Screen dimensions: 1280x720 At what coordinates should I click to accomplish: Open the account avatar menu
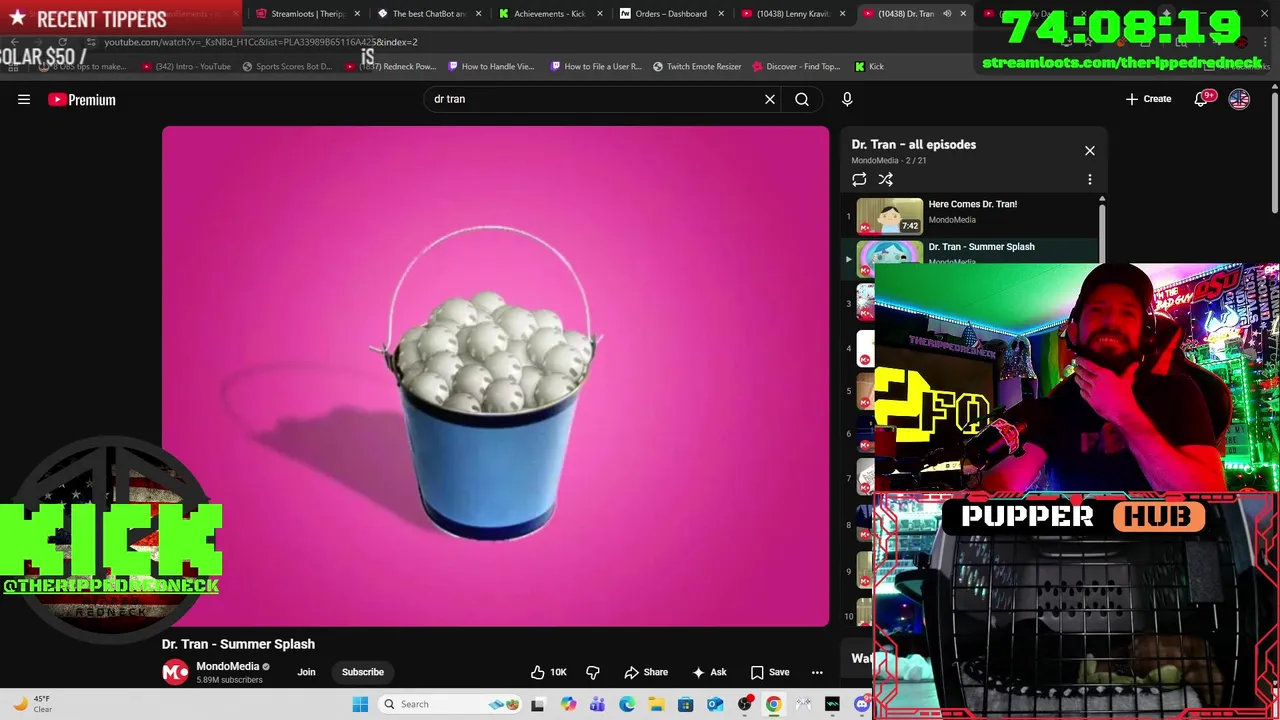click(1239, 99)
